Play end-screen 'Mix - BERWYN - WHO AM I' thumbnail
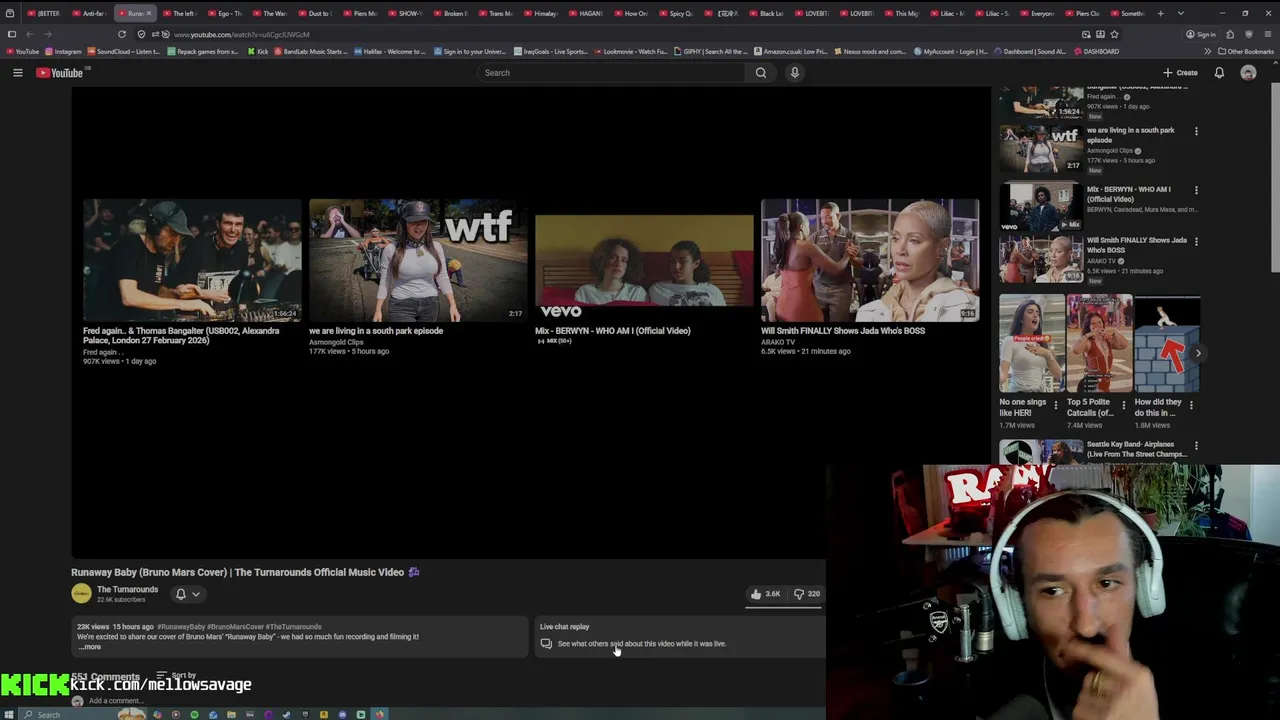This screenshot has width=1280, height=720. [644, 260]
